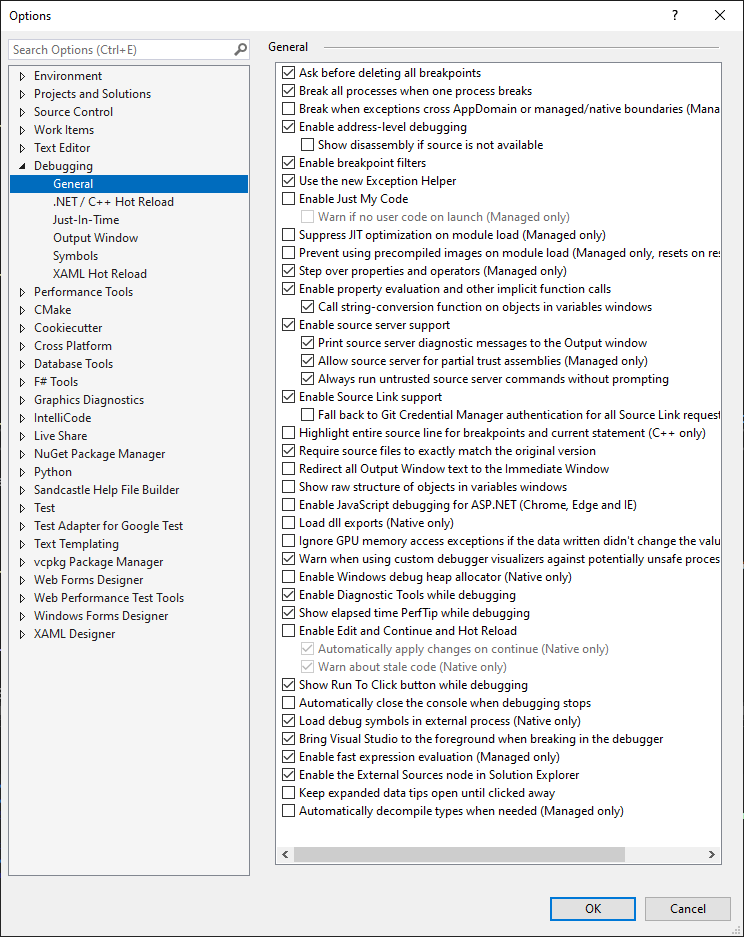
Task: Click the OK button
Action: click(593, 908)
